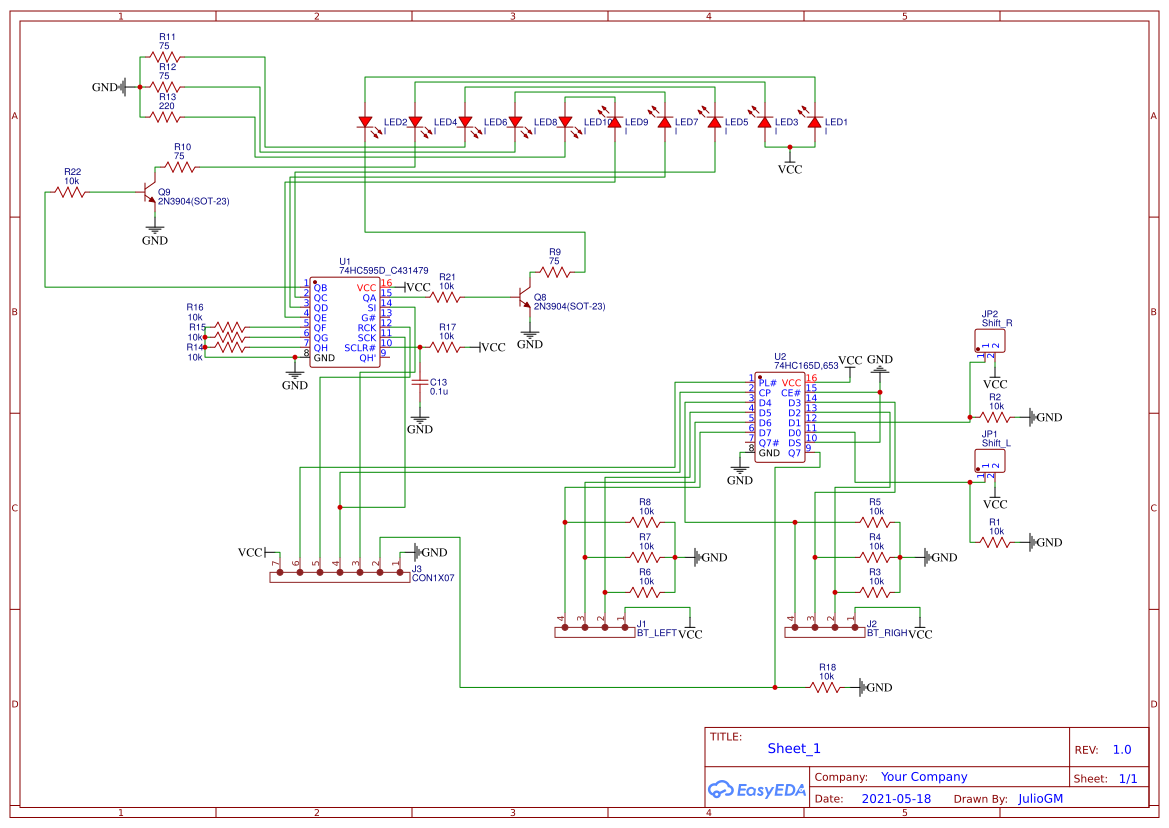Click the 'PL#' pin name on U2

click(767, 383)
